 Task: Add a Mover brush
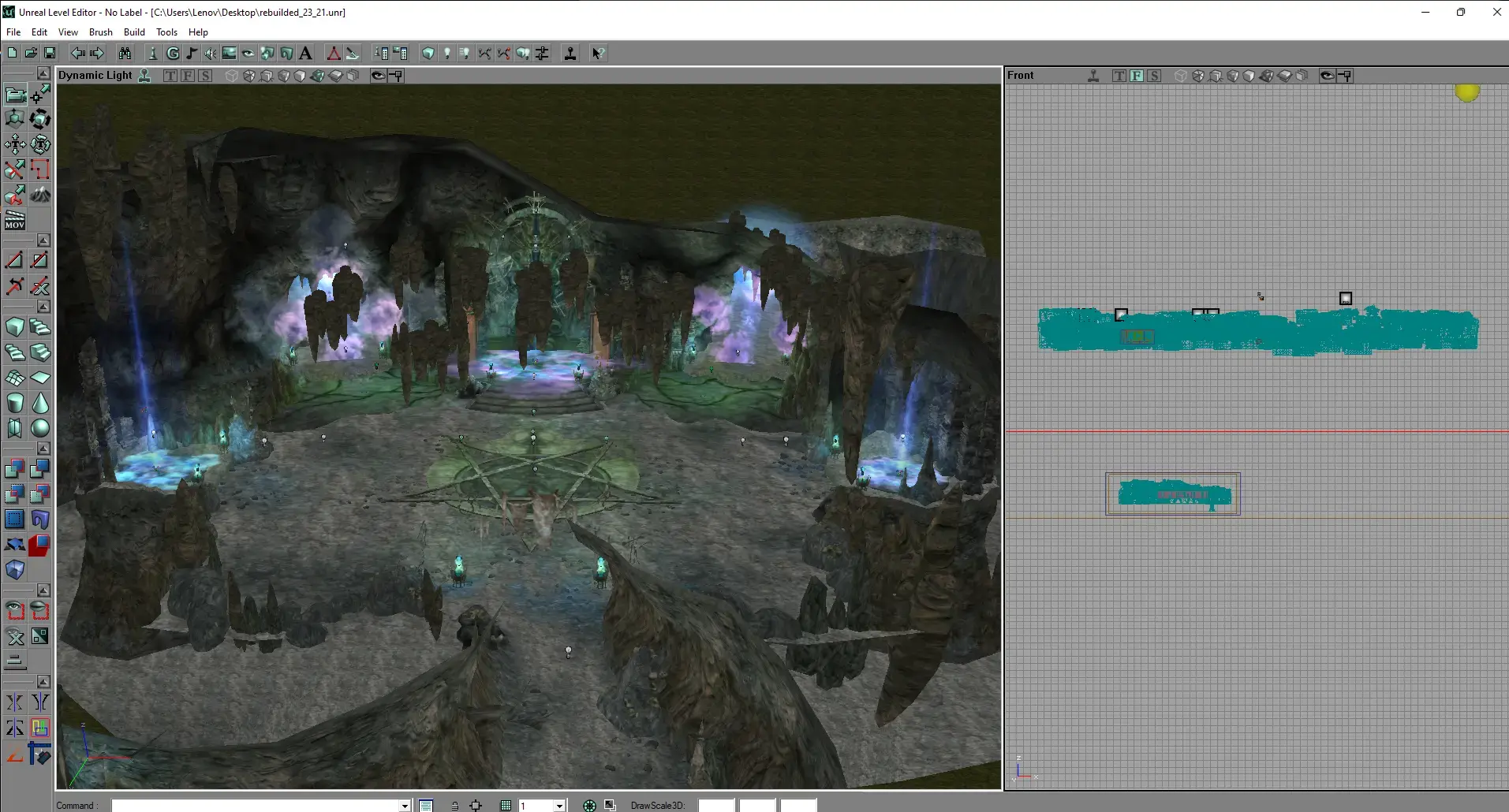point(15,545)
